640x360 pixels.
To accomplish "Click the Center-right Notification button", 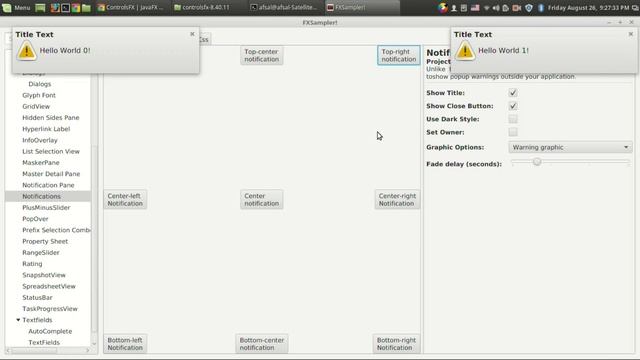I will [x=397, y=200].
